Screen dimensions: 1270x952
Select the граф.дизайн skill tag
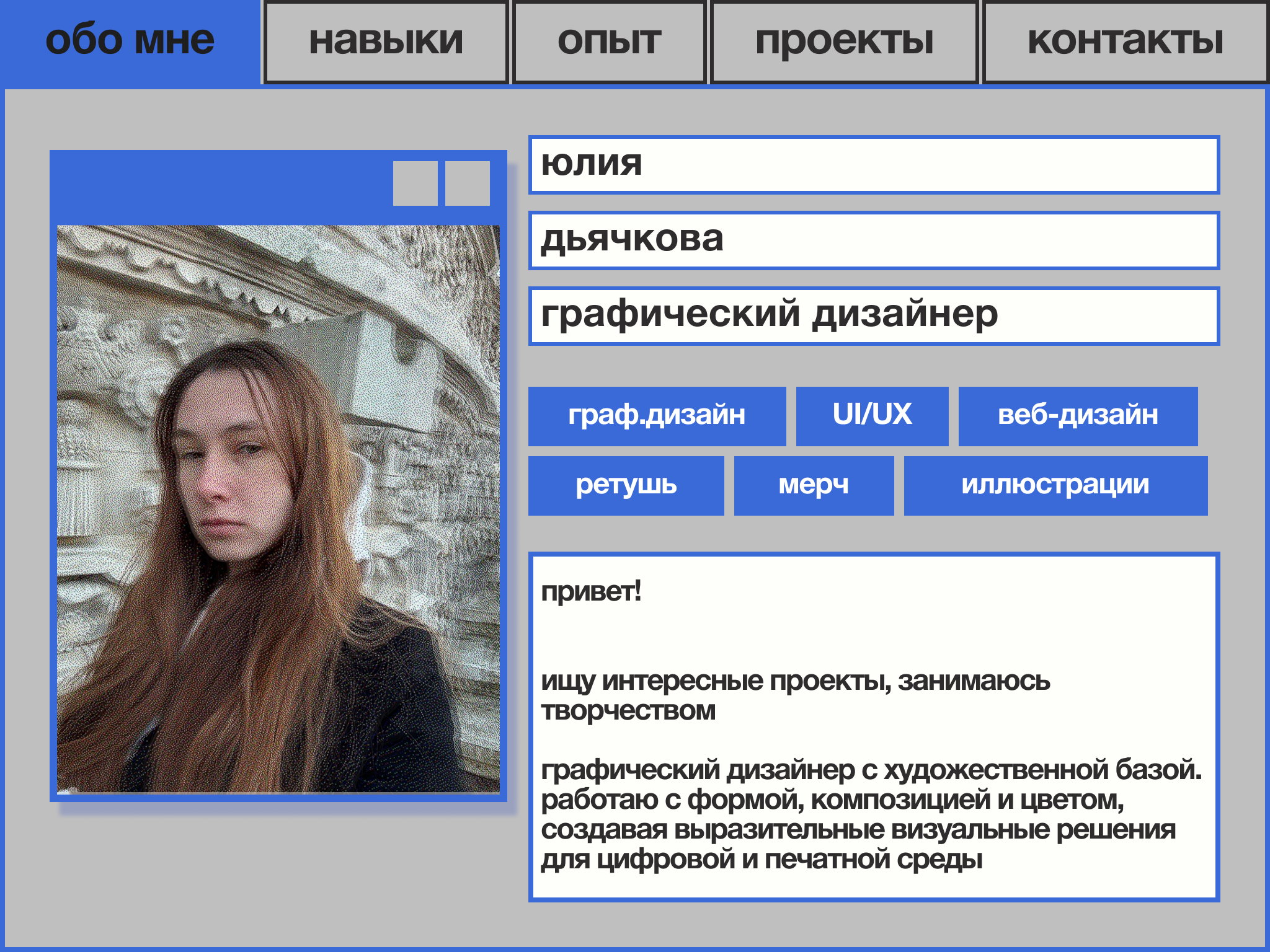tap(657, 416)
